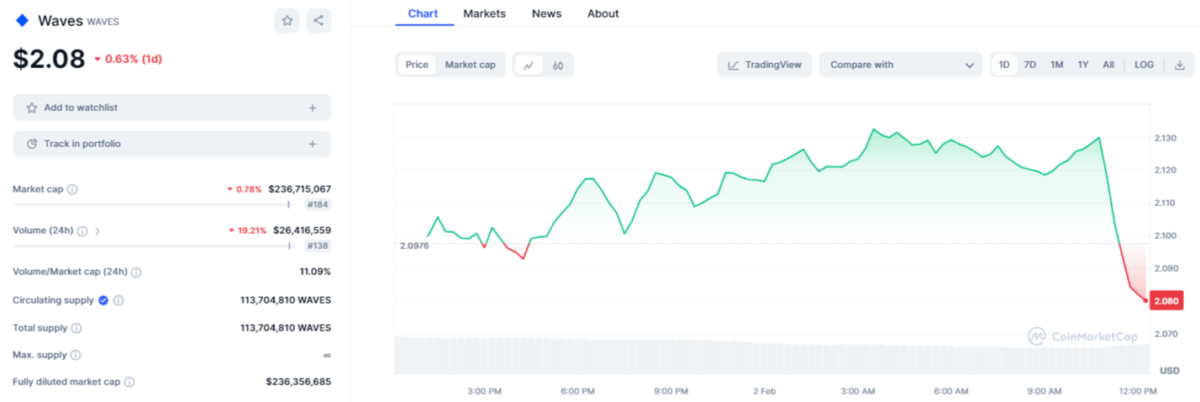Click the 6:00 PM time axis label
The width and height of the screenshot is (1200, 402).
[577, 391]
